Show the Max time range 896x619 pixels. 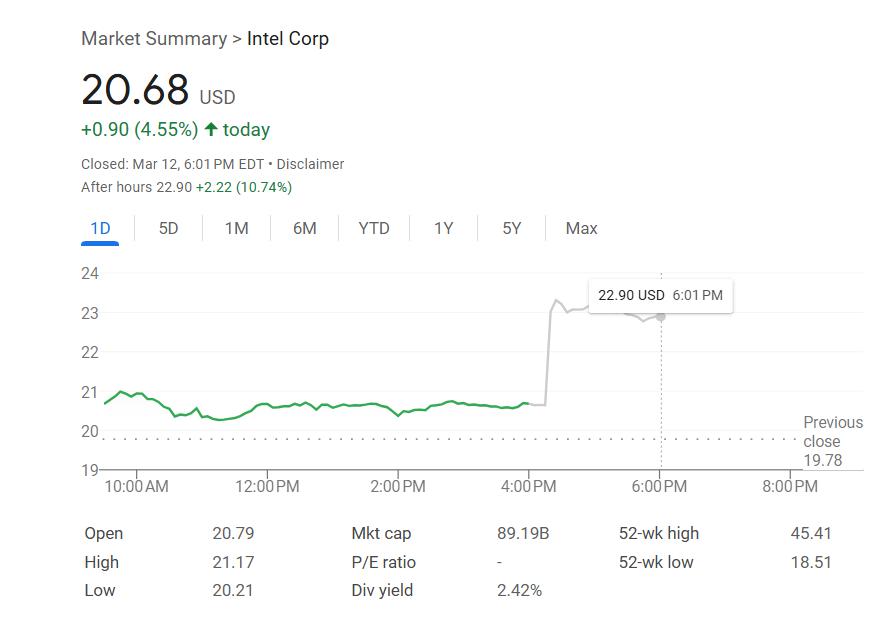581,228
